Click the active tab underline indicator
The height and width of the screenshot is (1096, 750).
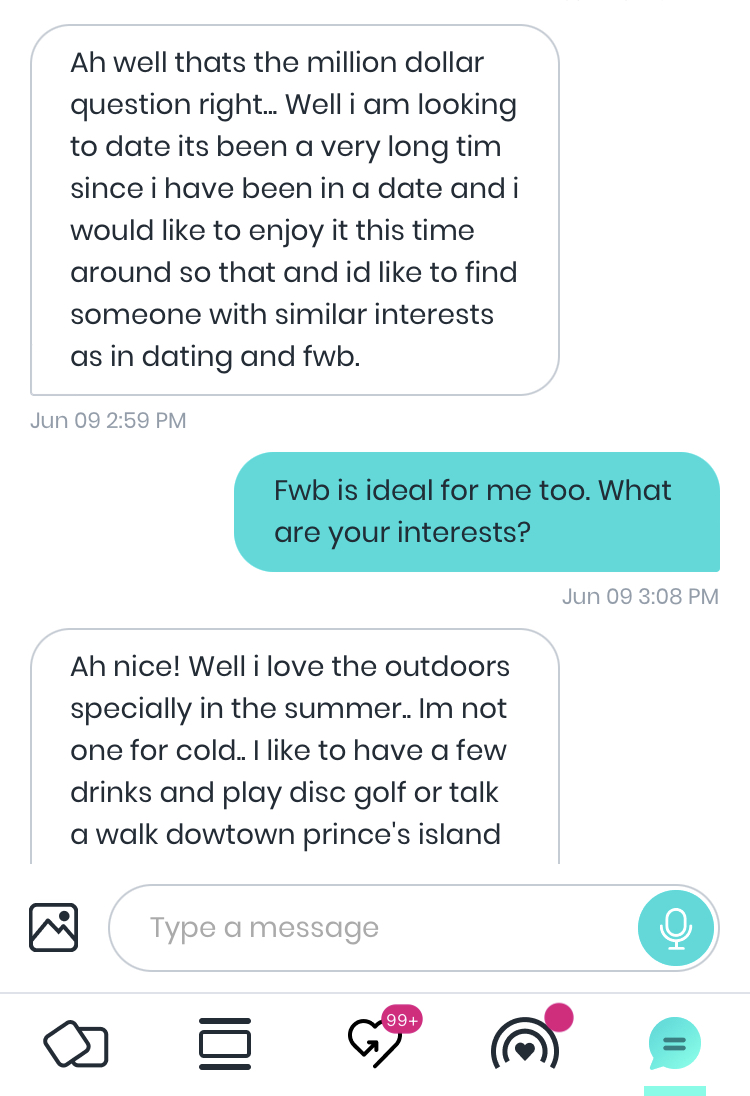click(x=675, y=1091)
